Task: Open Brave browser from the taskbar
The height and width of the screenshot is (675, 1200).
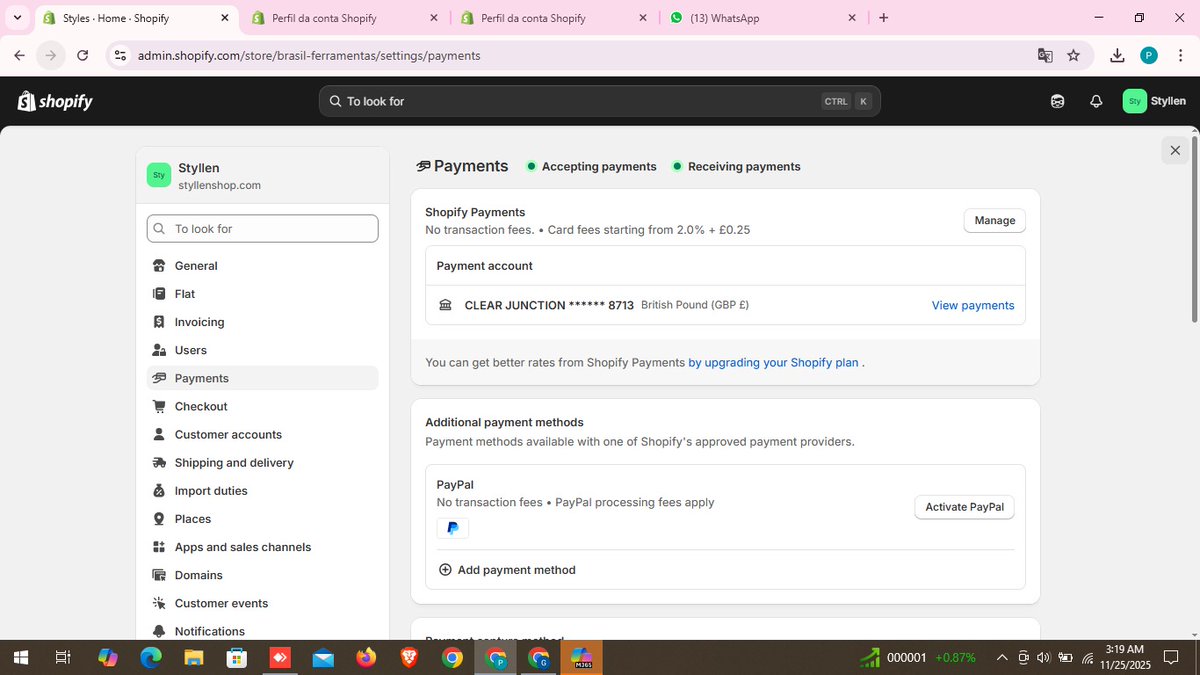Action: [x=409, y=657]
